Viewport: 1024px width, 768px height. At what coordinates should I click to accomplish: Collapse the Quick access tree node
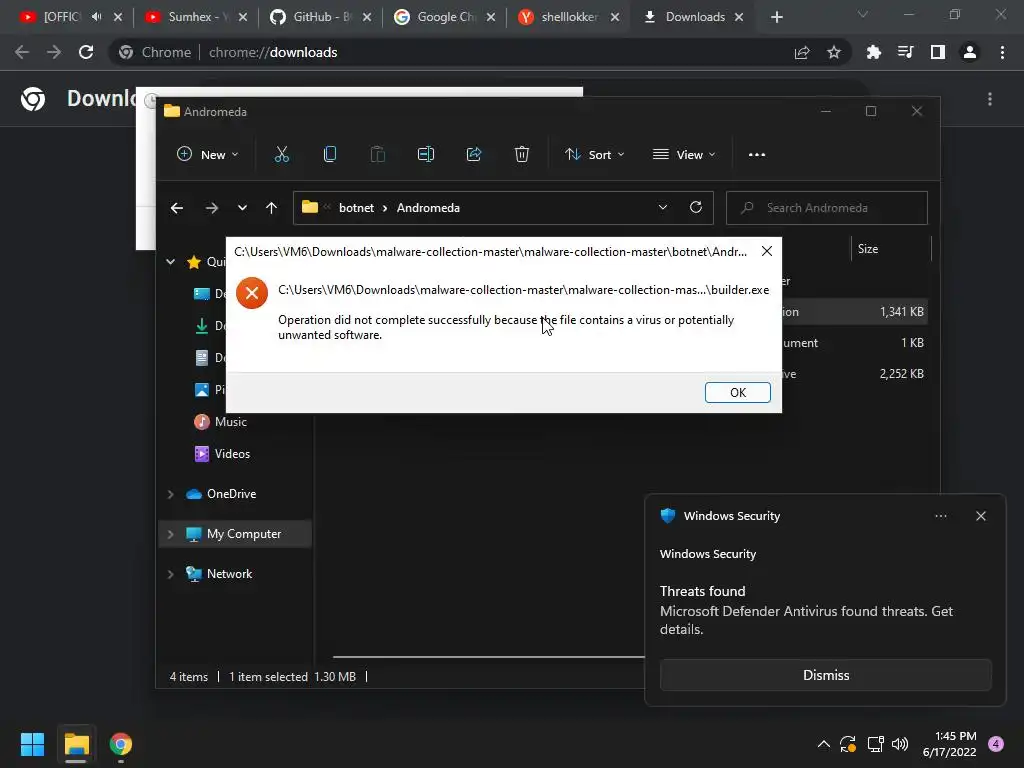click(x=170, y=262)
